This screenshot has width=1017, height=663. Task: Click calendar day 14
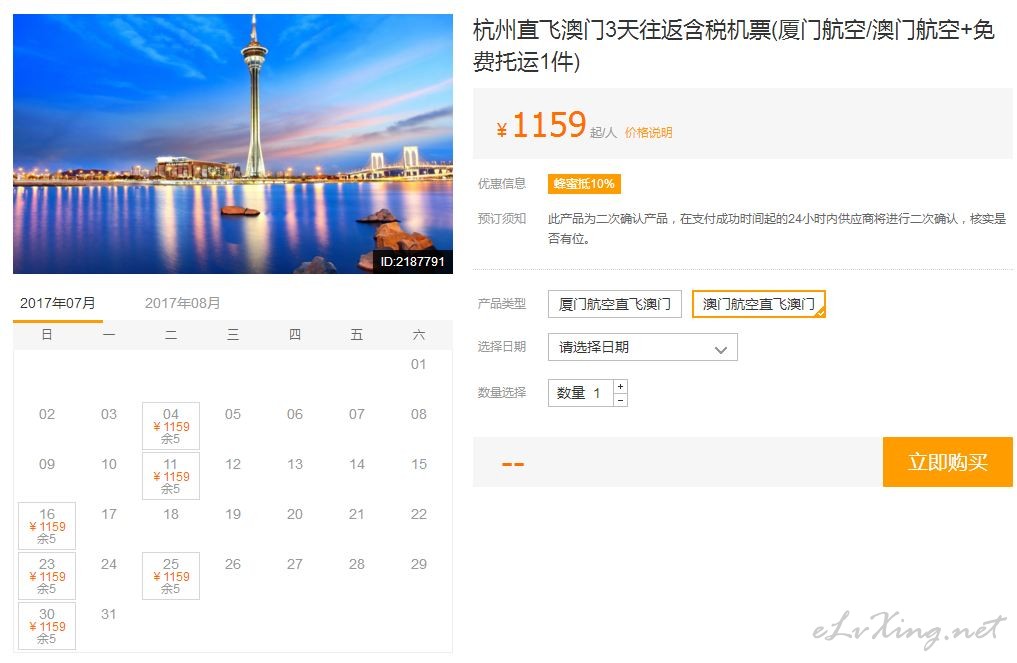pyautogui.click(x=357, y=464)
